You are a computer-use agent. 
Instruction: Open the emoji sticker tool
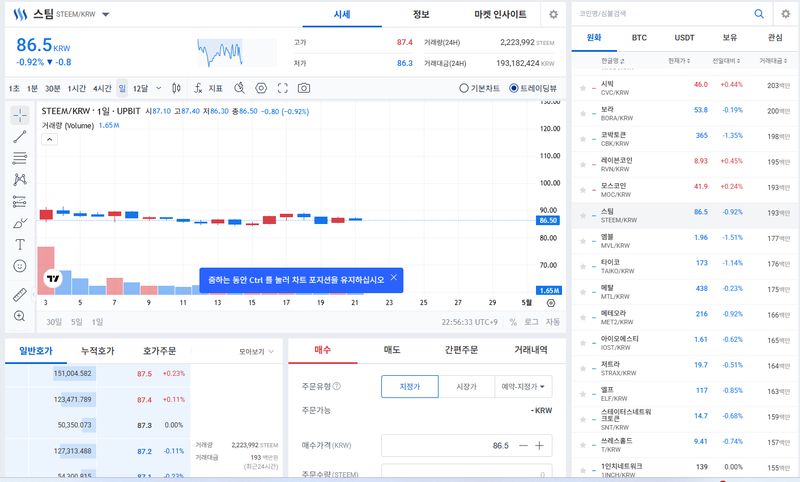pyautogui.click(x=20, y=266)
